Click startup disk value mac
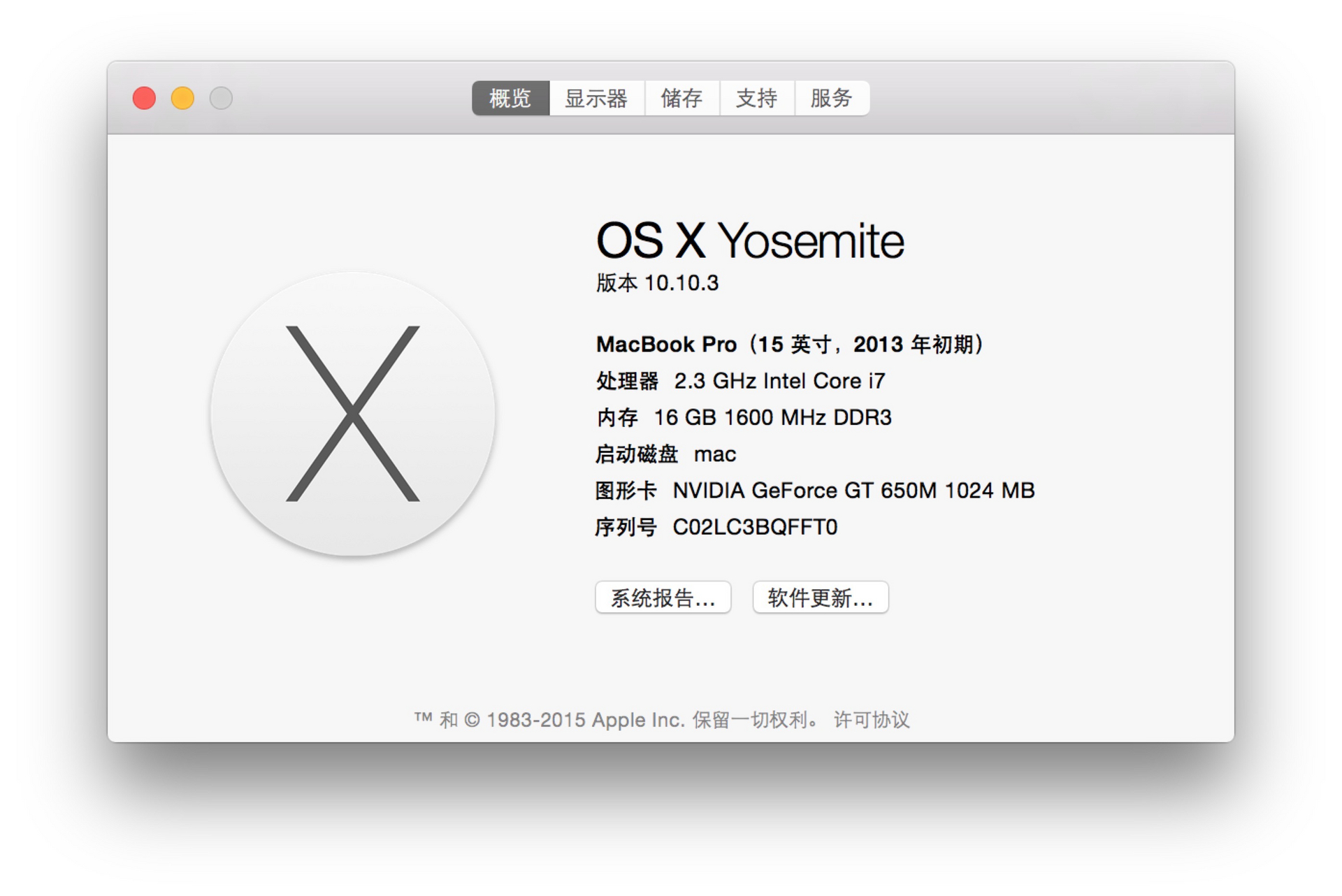 715,454
